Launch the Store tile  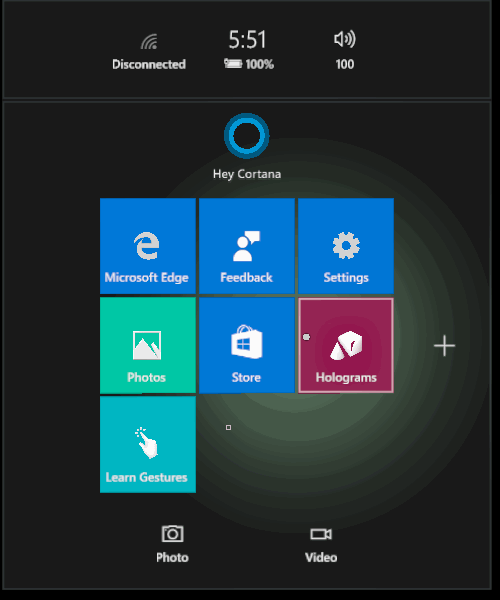click(x=247, y=345)
